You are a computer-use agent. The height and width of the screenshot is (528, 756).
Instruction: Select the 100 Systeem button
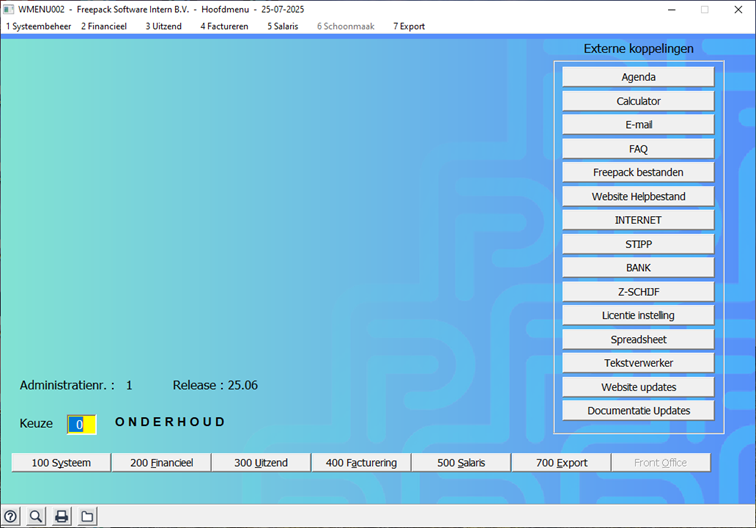(x=61, y=463)
